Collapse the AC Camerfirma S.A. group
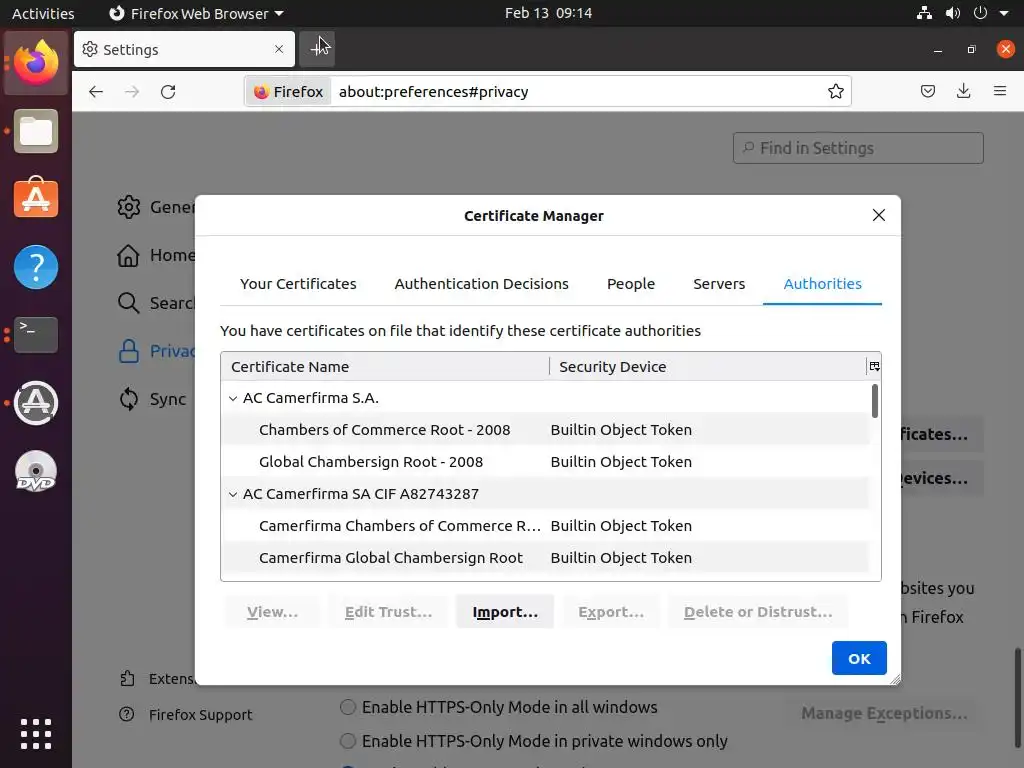This screenshot has height=768, width=1024. coord(233,398)
